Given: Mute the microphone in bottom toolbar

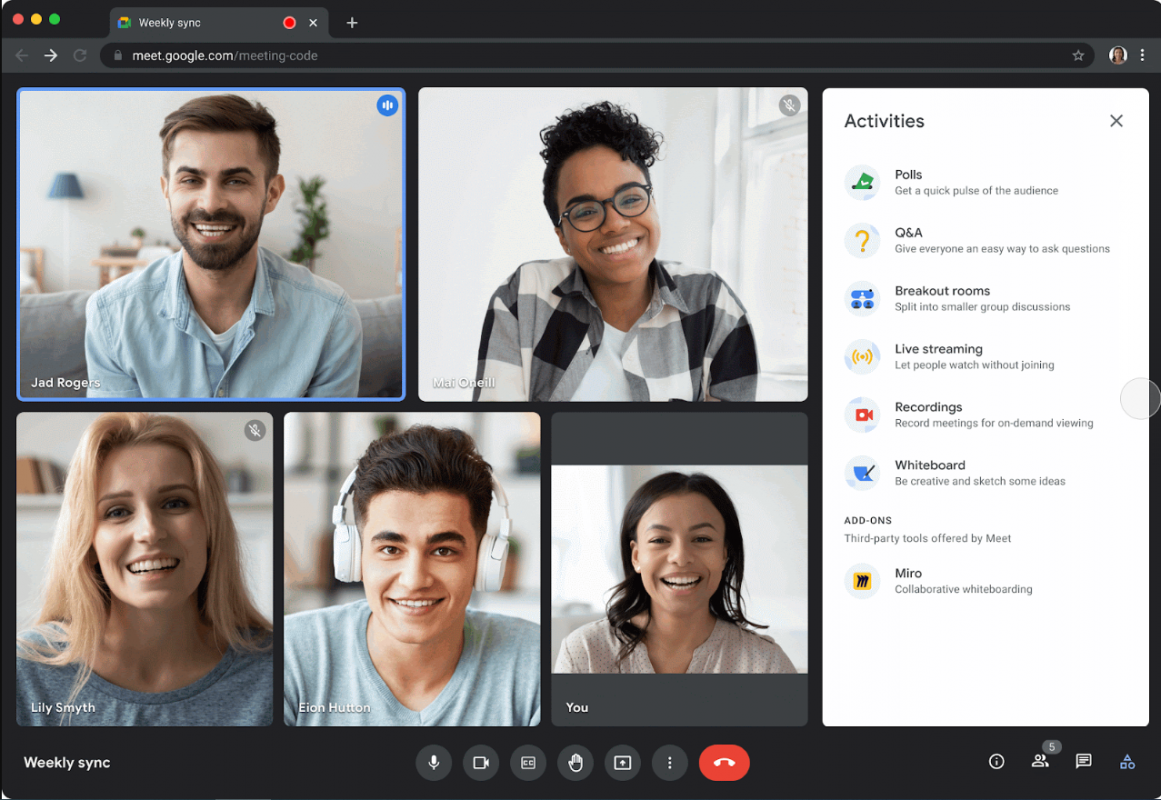Looking at the screenshot, I should (x=434, y=762).
